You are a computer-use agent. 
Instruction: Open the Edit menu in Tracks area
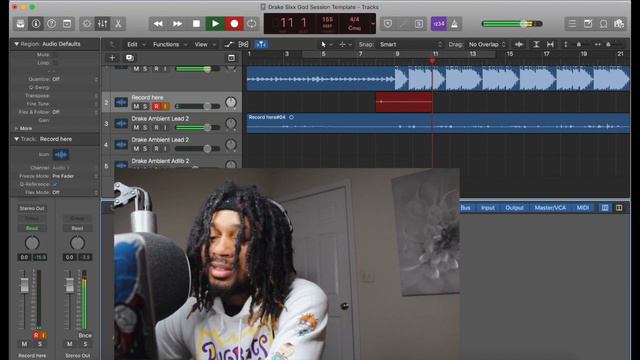coord(136,44)
